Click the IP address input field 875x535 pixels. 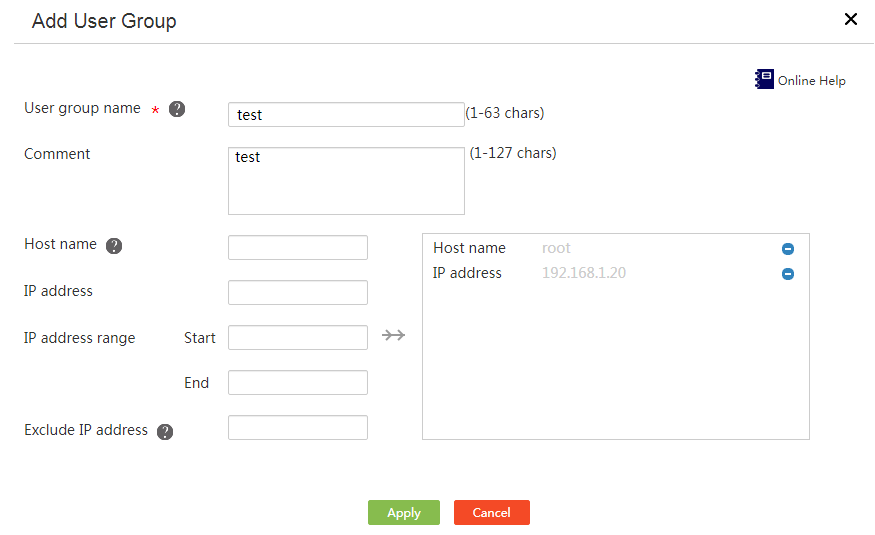coord(297,292)
